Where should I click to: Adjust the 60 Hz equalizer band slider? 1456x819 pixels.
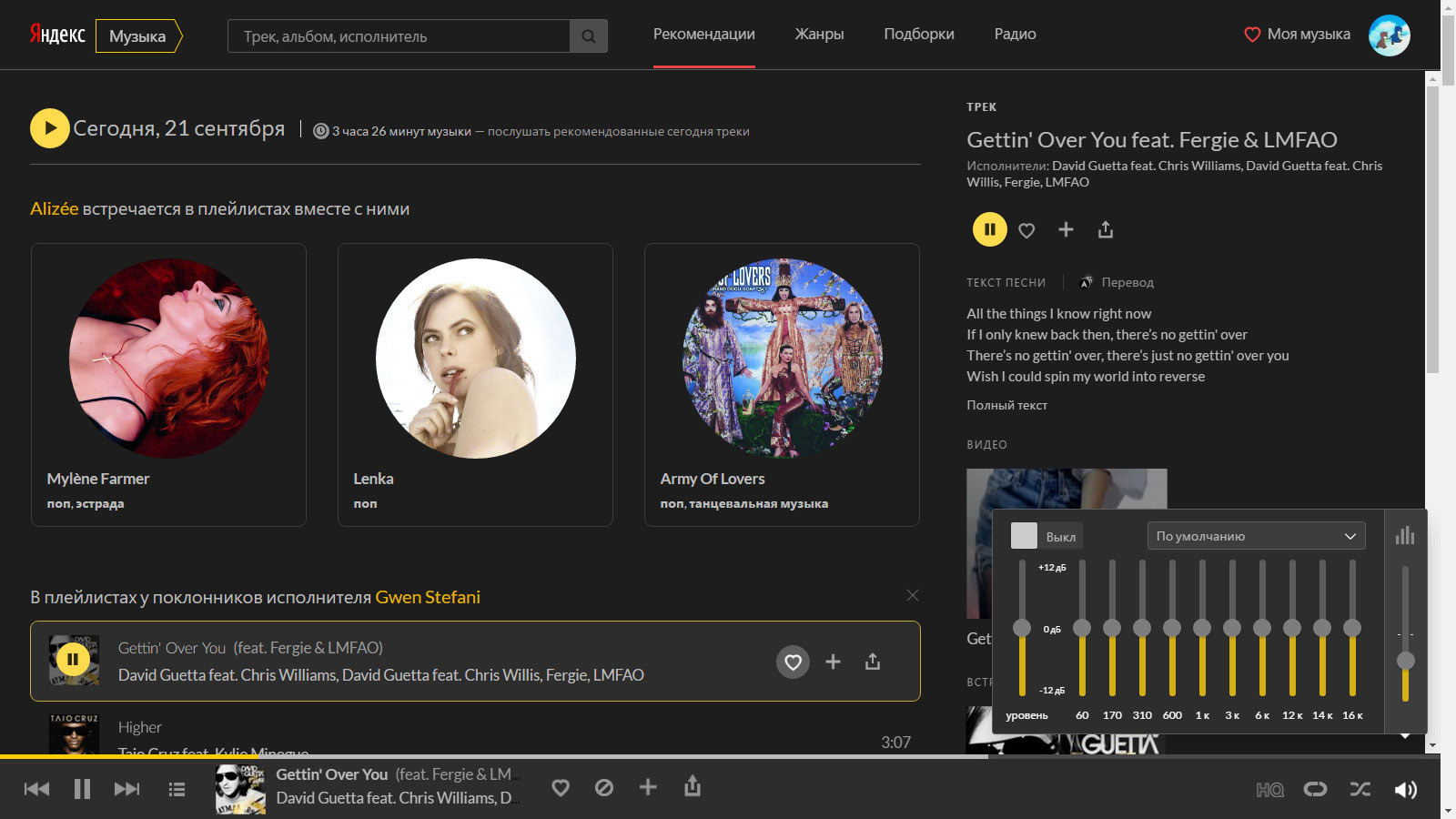coord(1082,628)
